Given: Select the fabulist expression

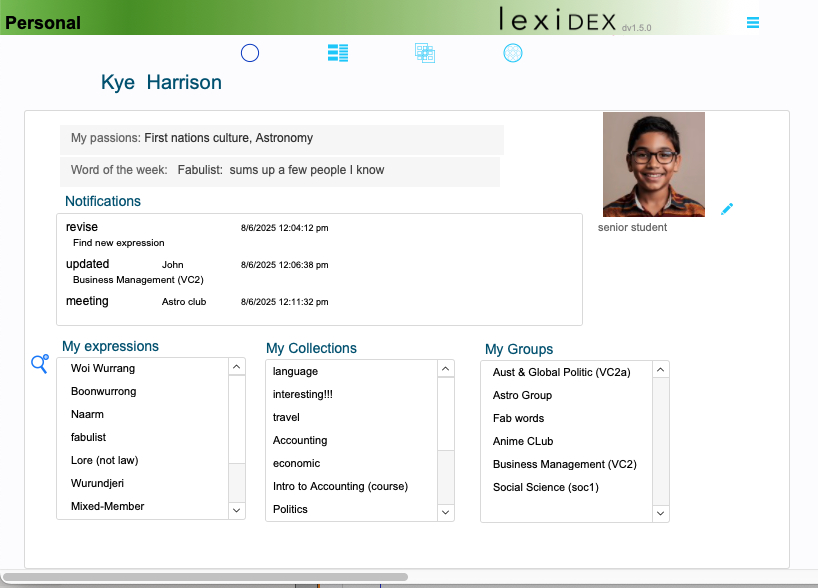Looking at the screenshot, I should click(x=88, y=437).
